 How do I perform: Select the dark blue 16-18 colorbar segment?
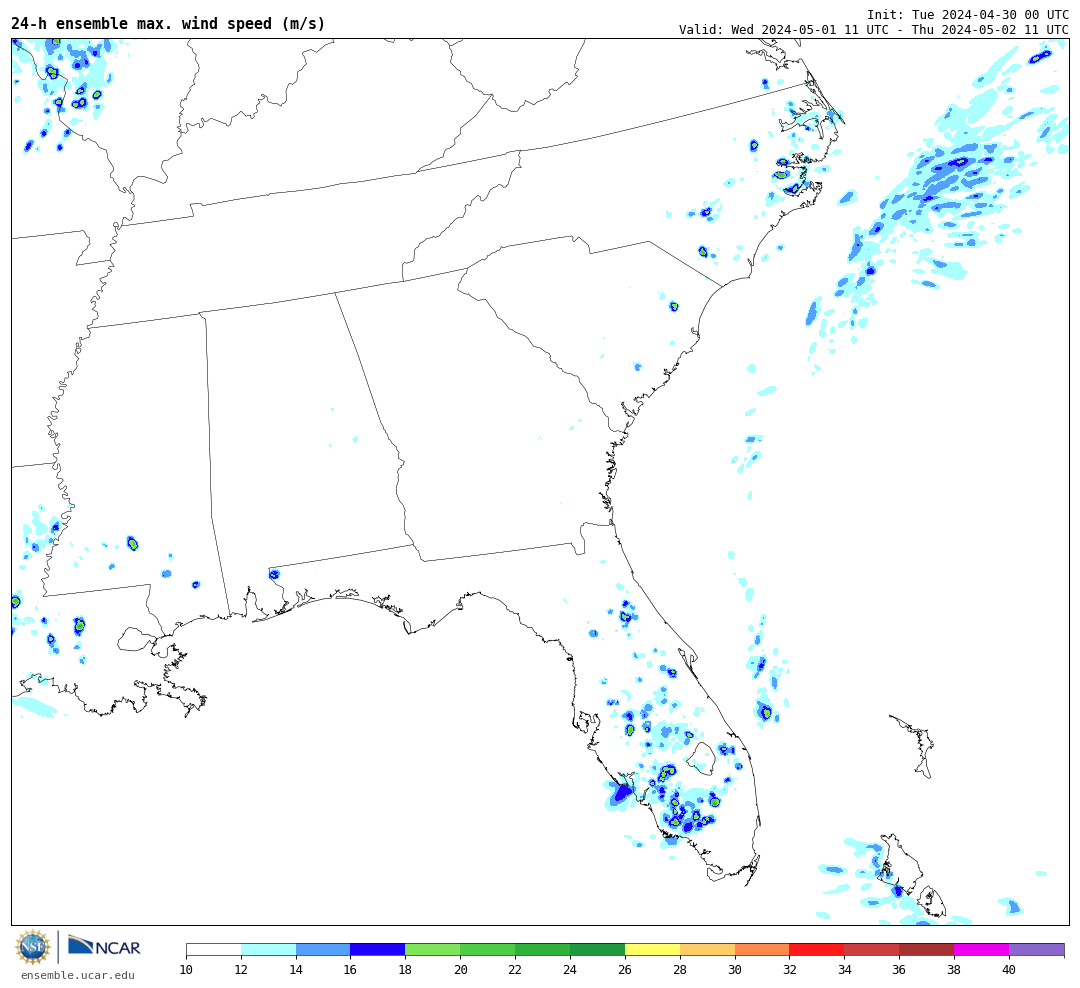click(x=378, y=950)
